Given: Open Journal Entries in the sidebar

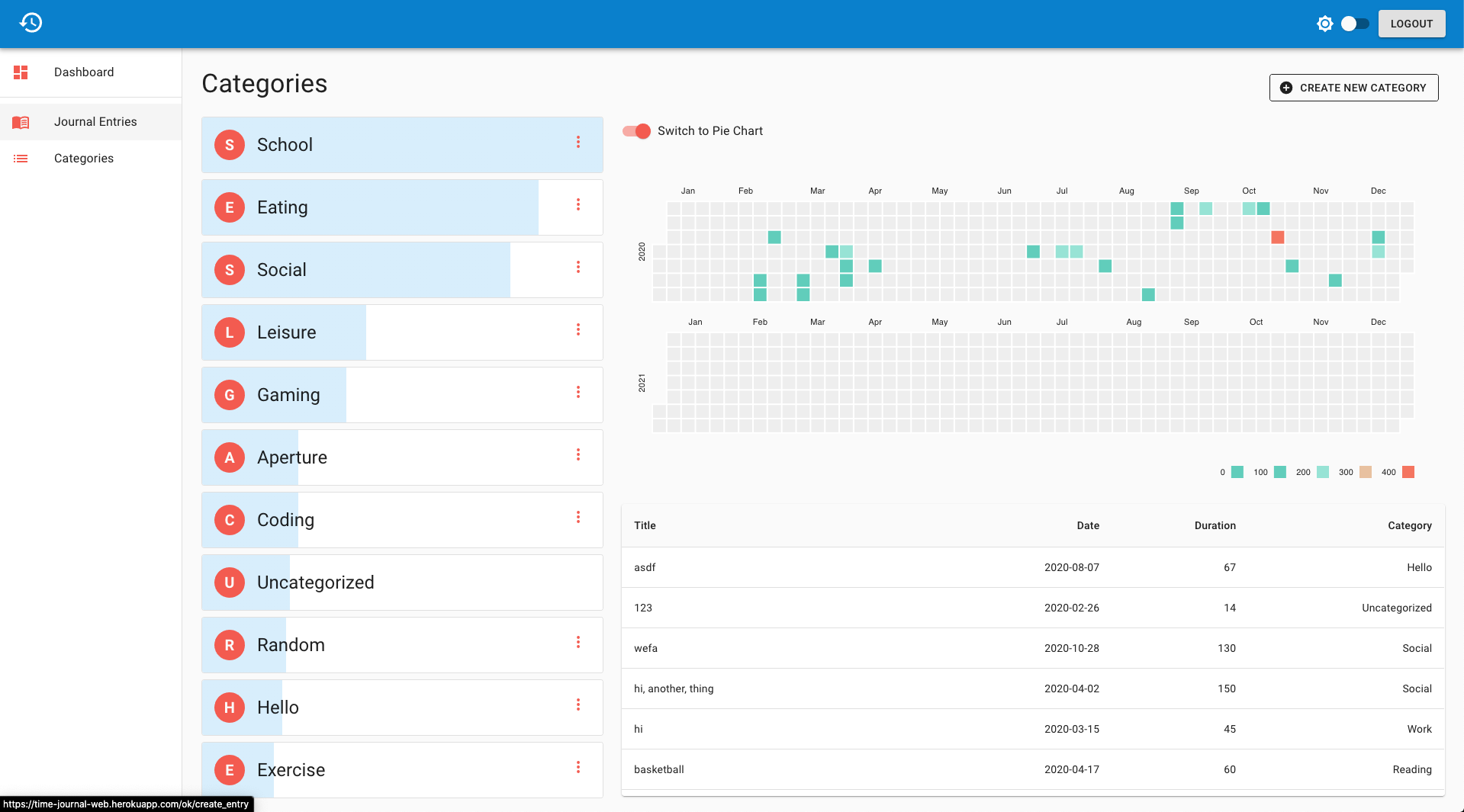Looking at the screenshot, I should [x=91, y=122].
